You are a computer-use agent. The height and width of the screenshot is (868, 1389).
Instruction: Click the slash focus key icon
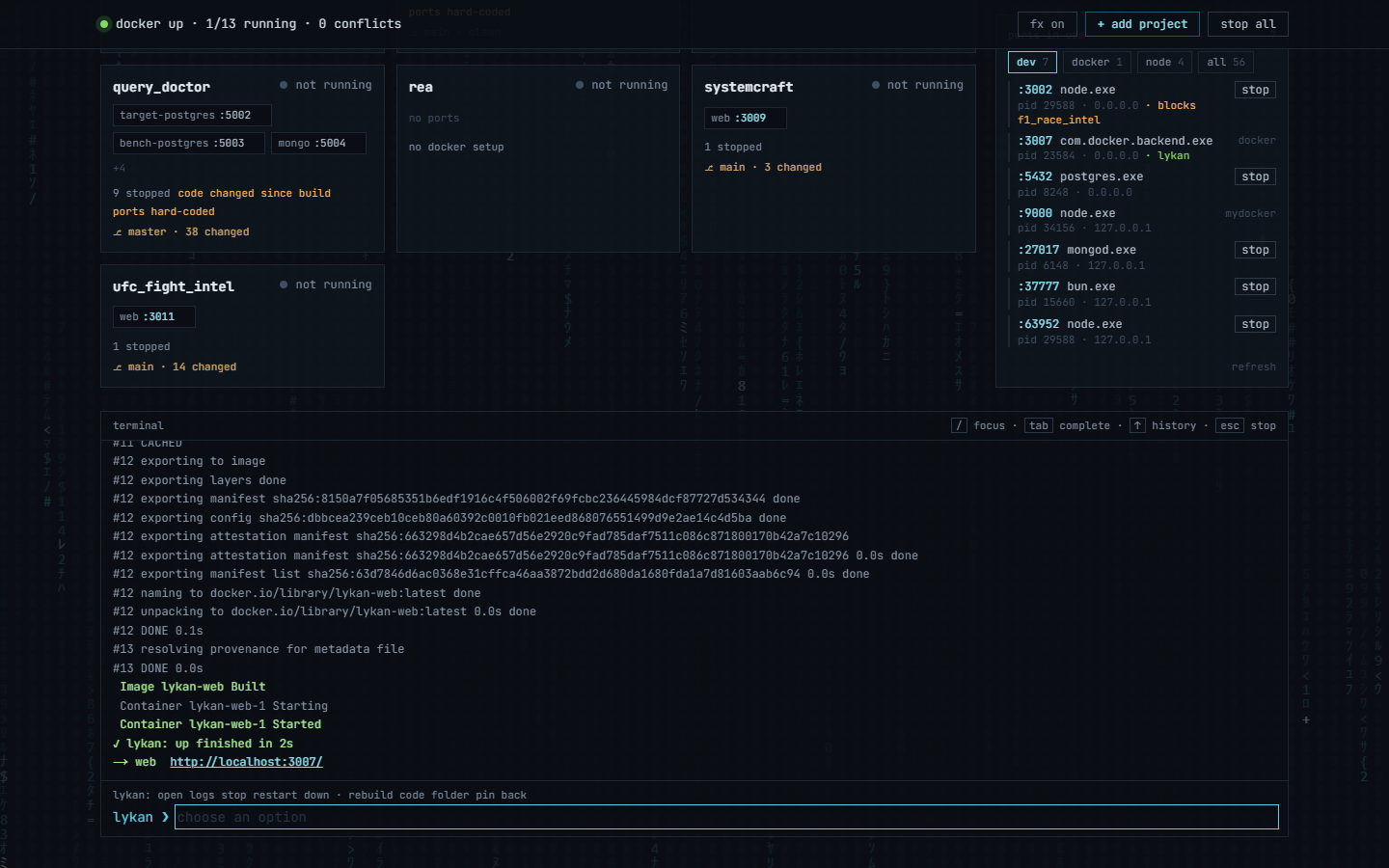click(x=959, y=425)
